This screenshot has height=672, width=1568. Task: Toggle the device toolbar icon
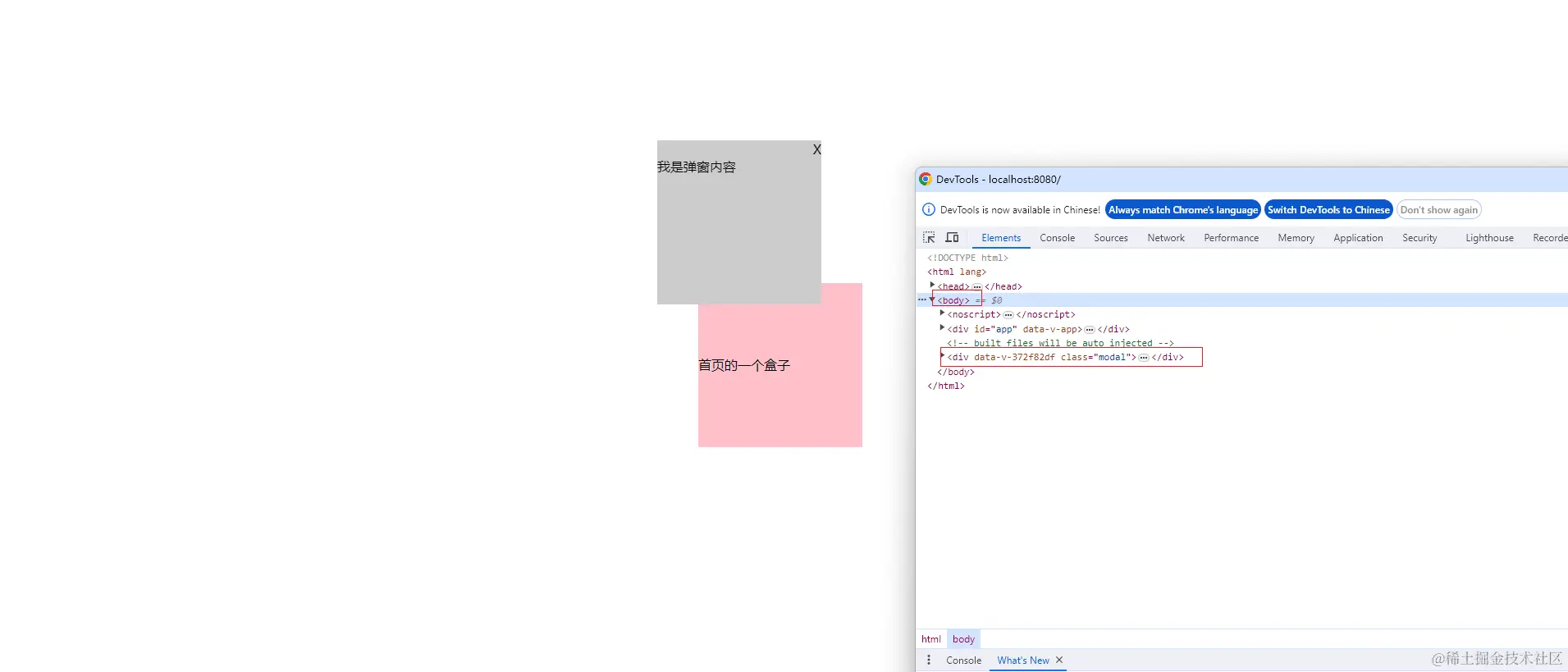pyautogui.click(x=952, y=237)
